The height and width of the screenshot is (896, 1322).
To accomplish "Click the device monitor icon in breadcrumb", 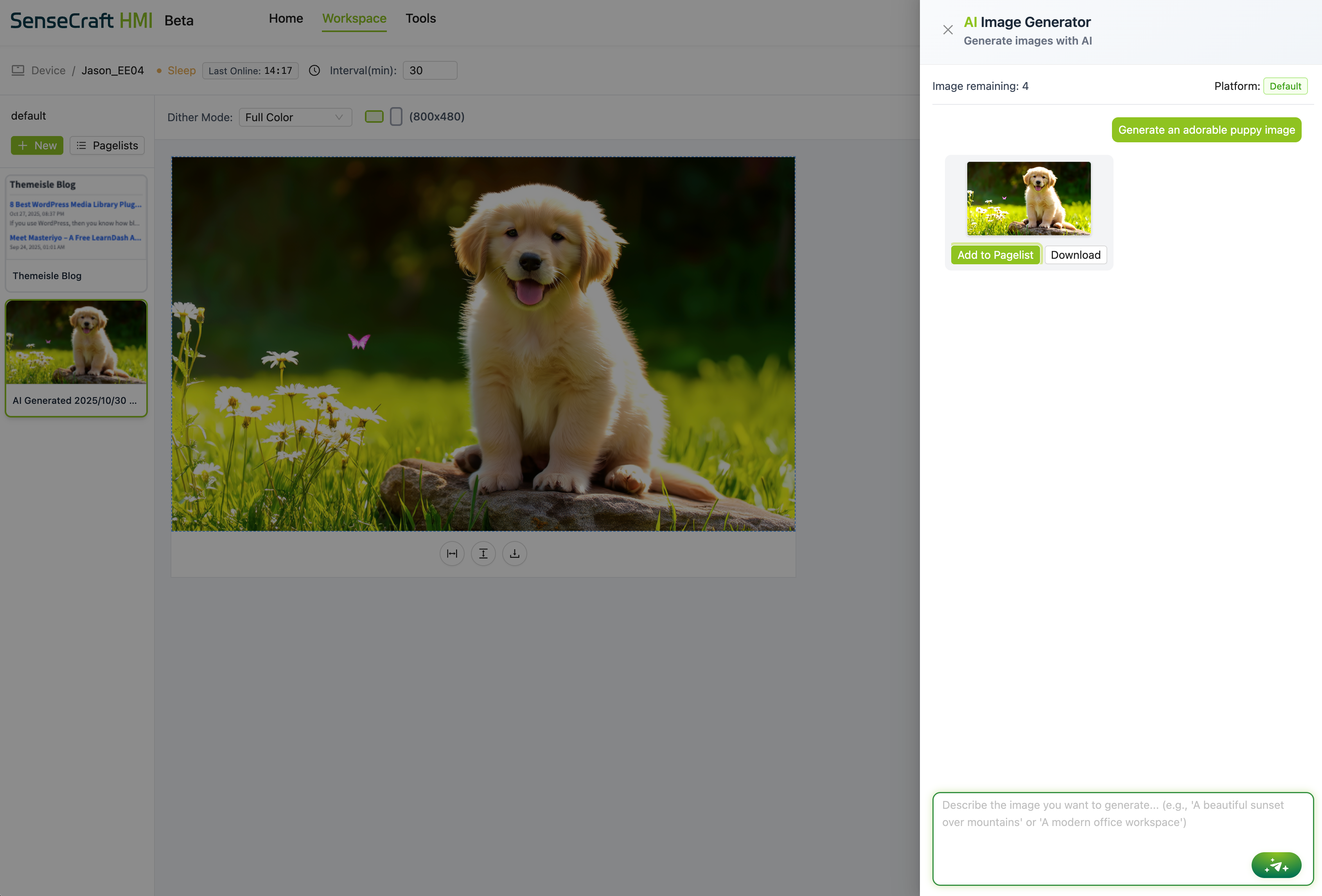I will [x=18, y=70].
